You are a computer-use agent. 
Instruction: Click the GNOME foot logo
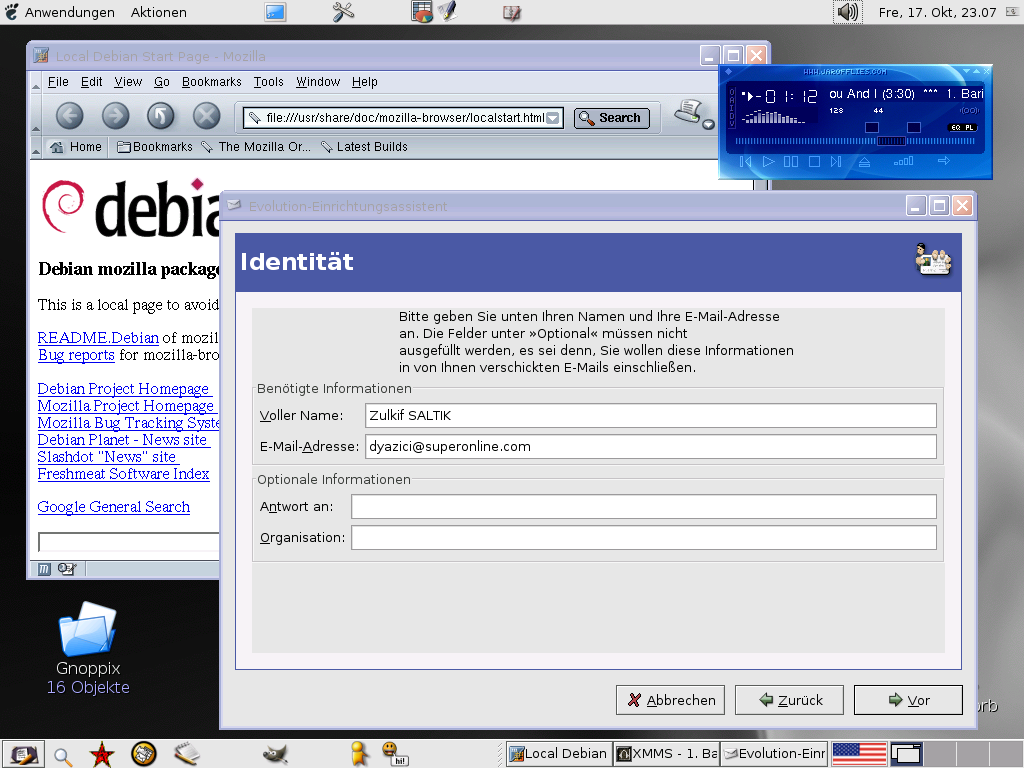(11, 12)
